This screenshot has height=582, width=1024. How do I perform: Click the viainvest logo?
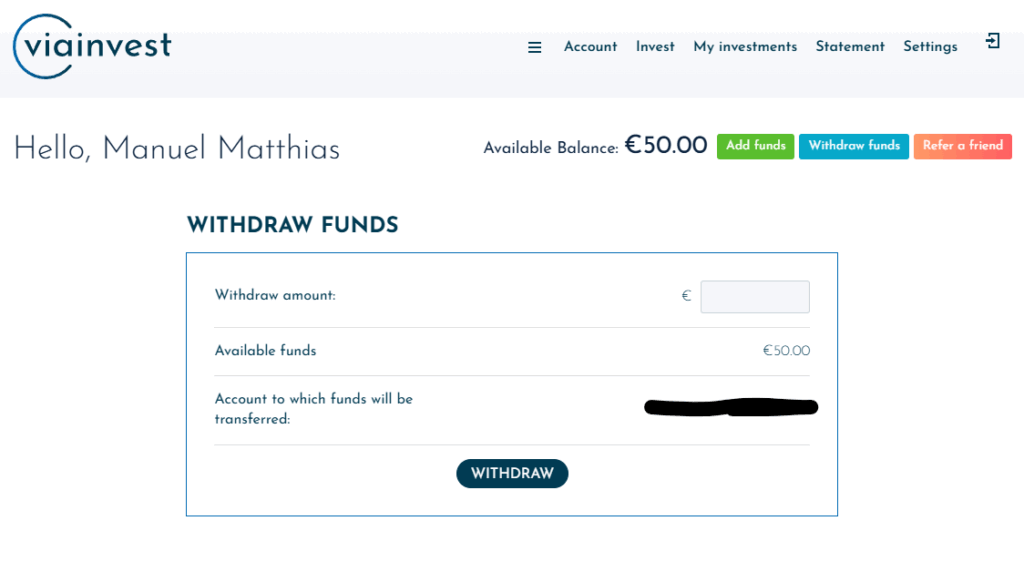click(x=92, y=46)
